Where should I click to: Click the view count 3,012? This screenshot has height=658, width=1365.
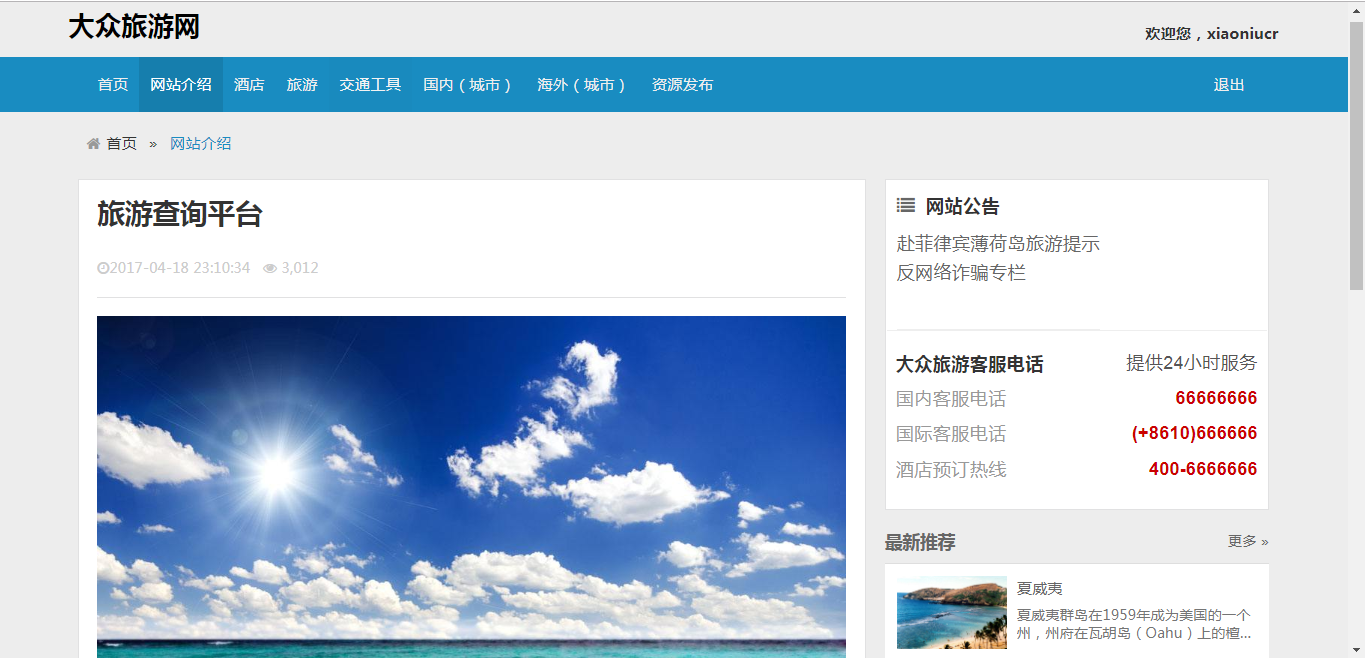(300, 268)
